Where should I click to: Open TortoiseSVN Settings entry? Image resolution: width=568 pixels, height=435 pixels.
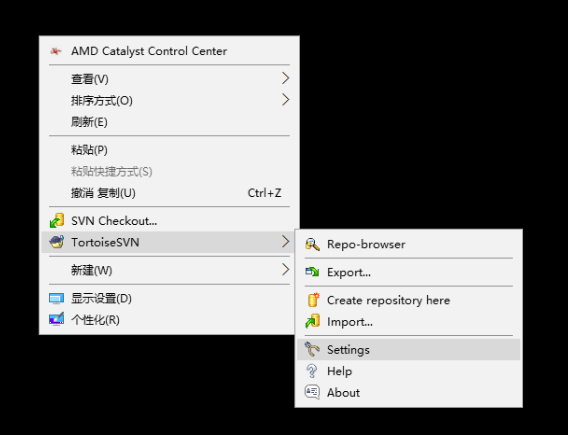pyautogui.click(x=409, y=350)
